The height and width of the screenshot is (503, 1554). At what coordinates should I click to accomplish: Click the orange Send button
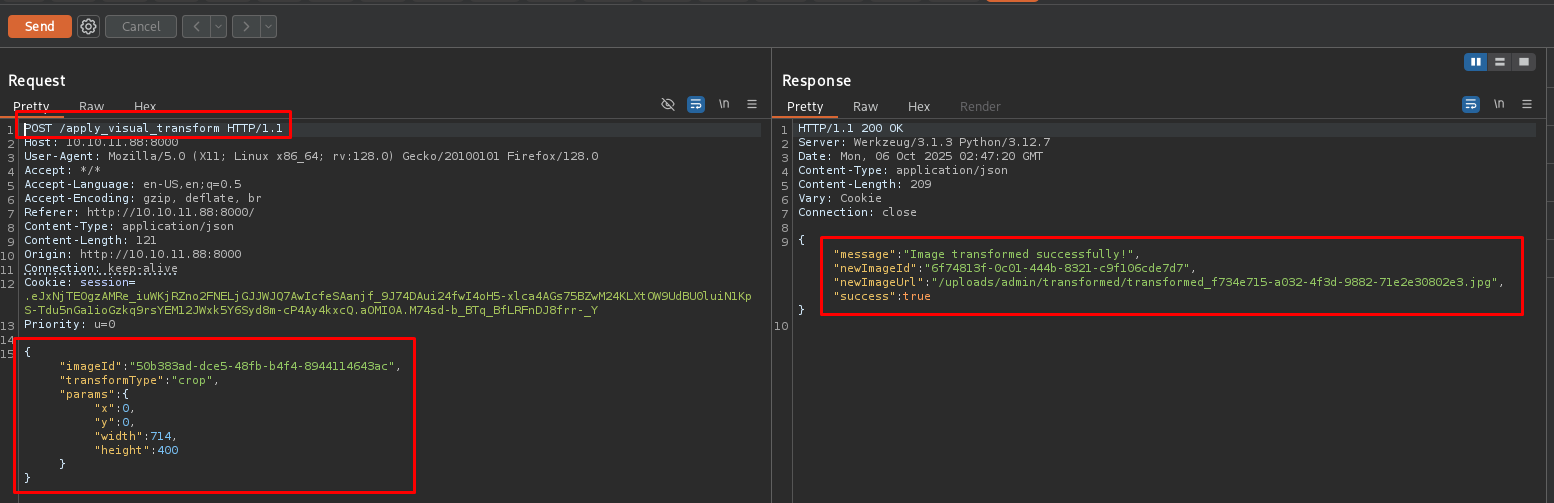(x=40, y=27)
